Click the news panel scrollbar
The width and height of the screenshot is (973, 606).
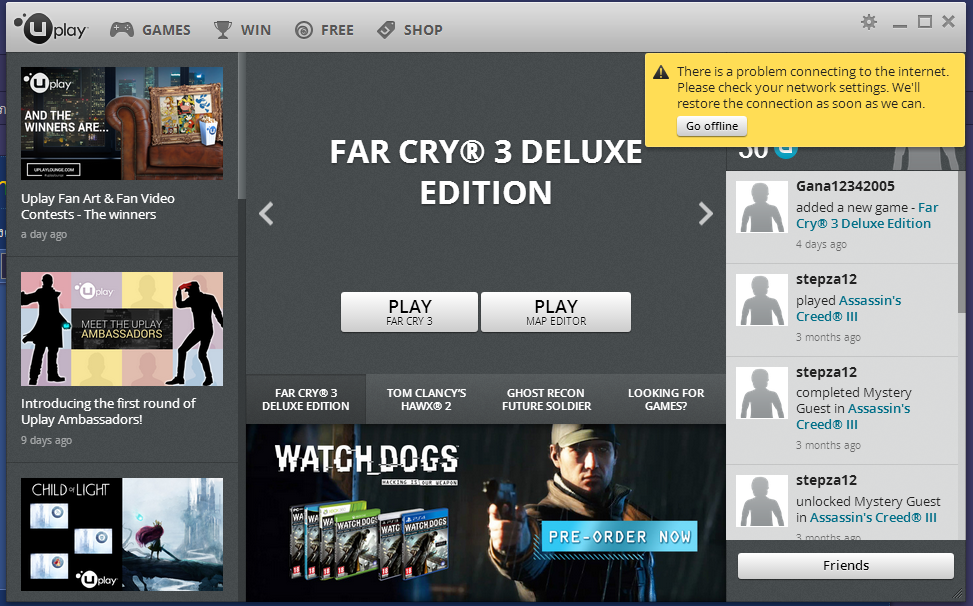click(241, 126)
